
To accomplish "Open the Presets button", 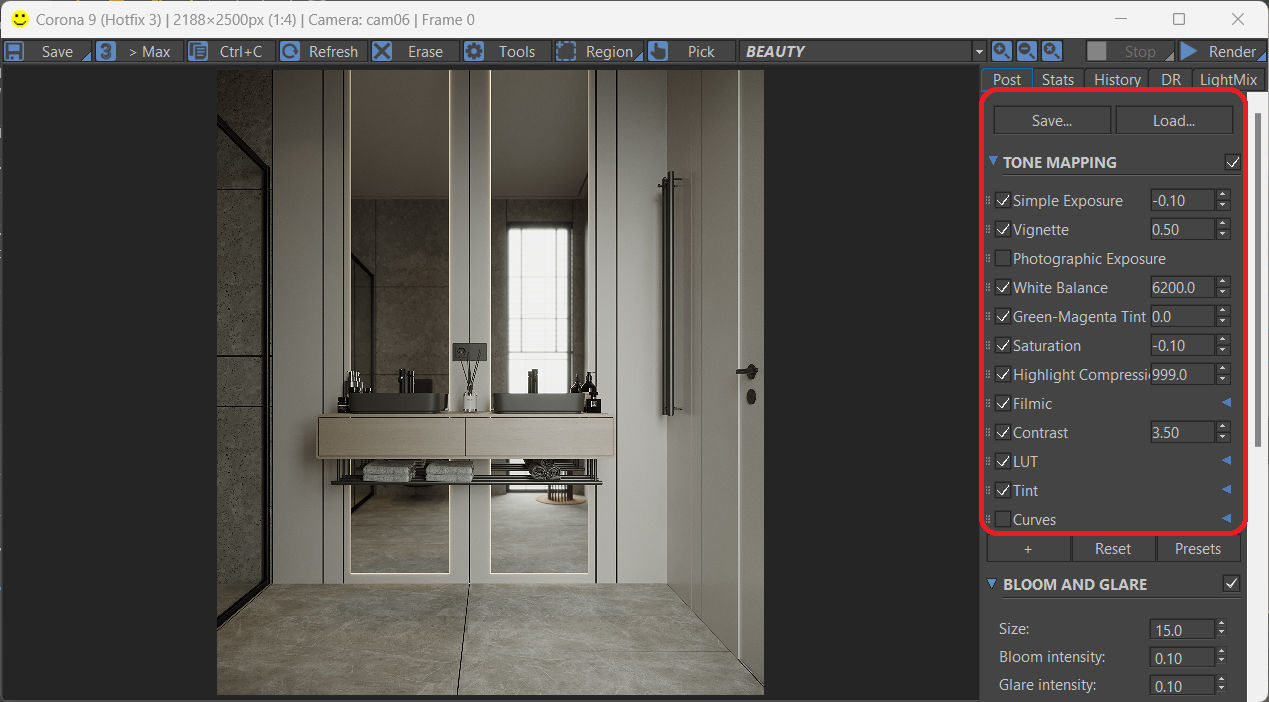I will point(1198,548).
